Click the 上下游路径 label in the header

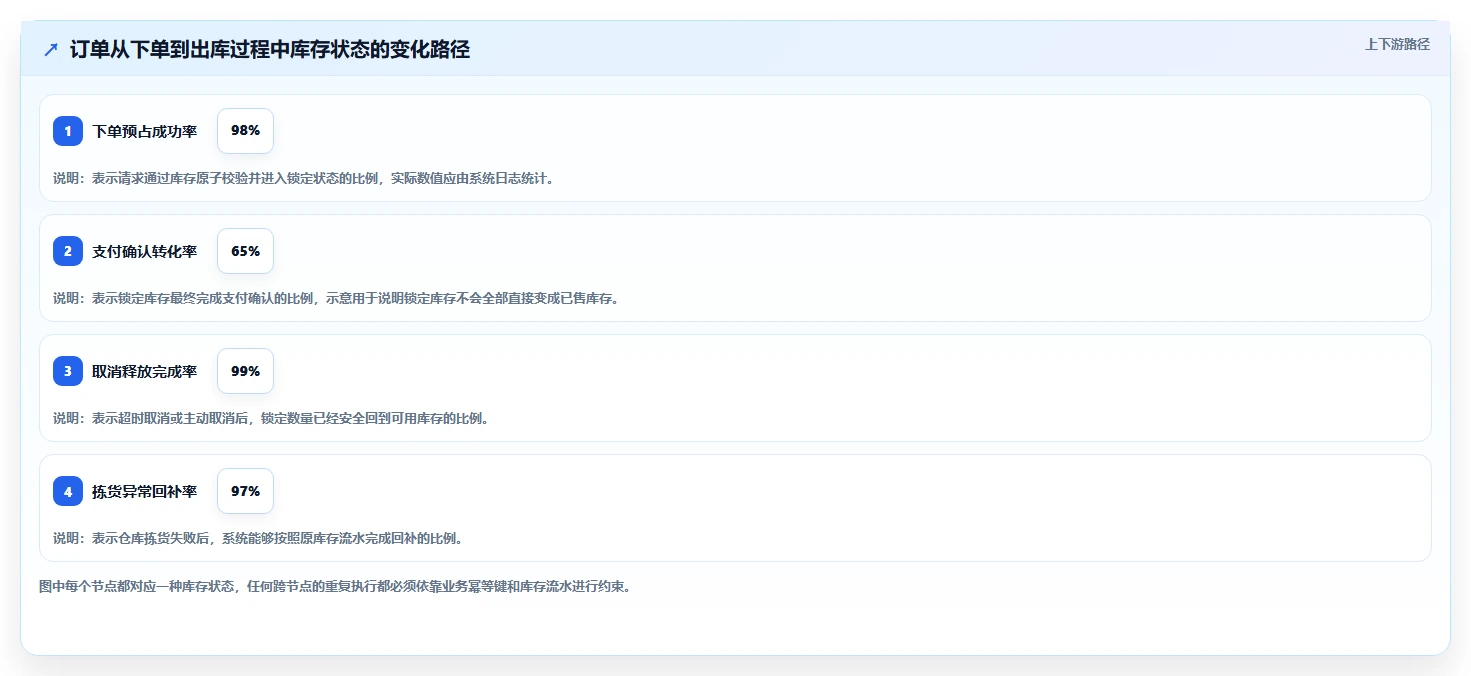tap(1397, 44)
